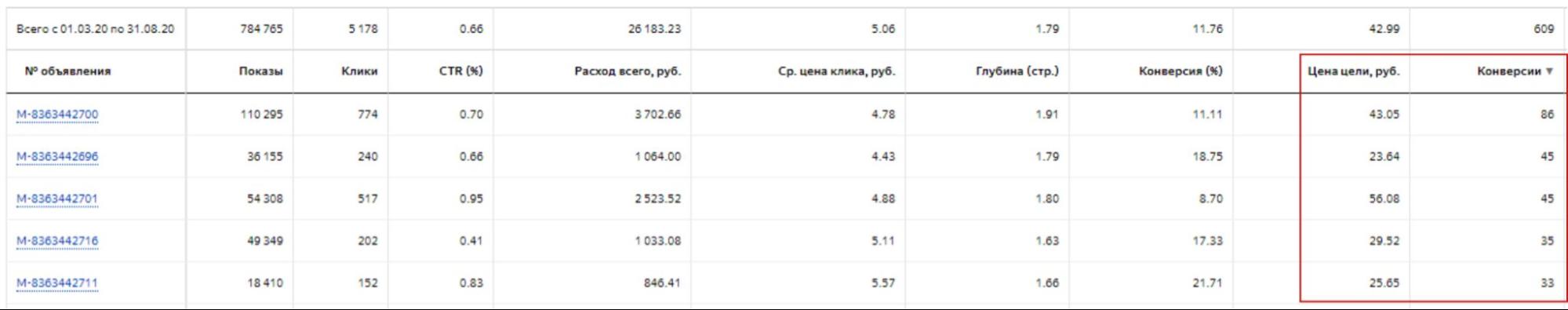Click the CTR (%) column header
The width and height of the screenshot is (1568, 310).
tap(460, 71)
